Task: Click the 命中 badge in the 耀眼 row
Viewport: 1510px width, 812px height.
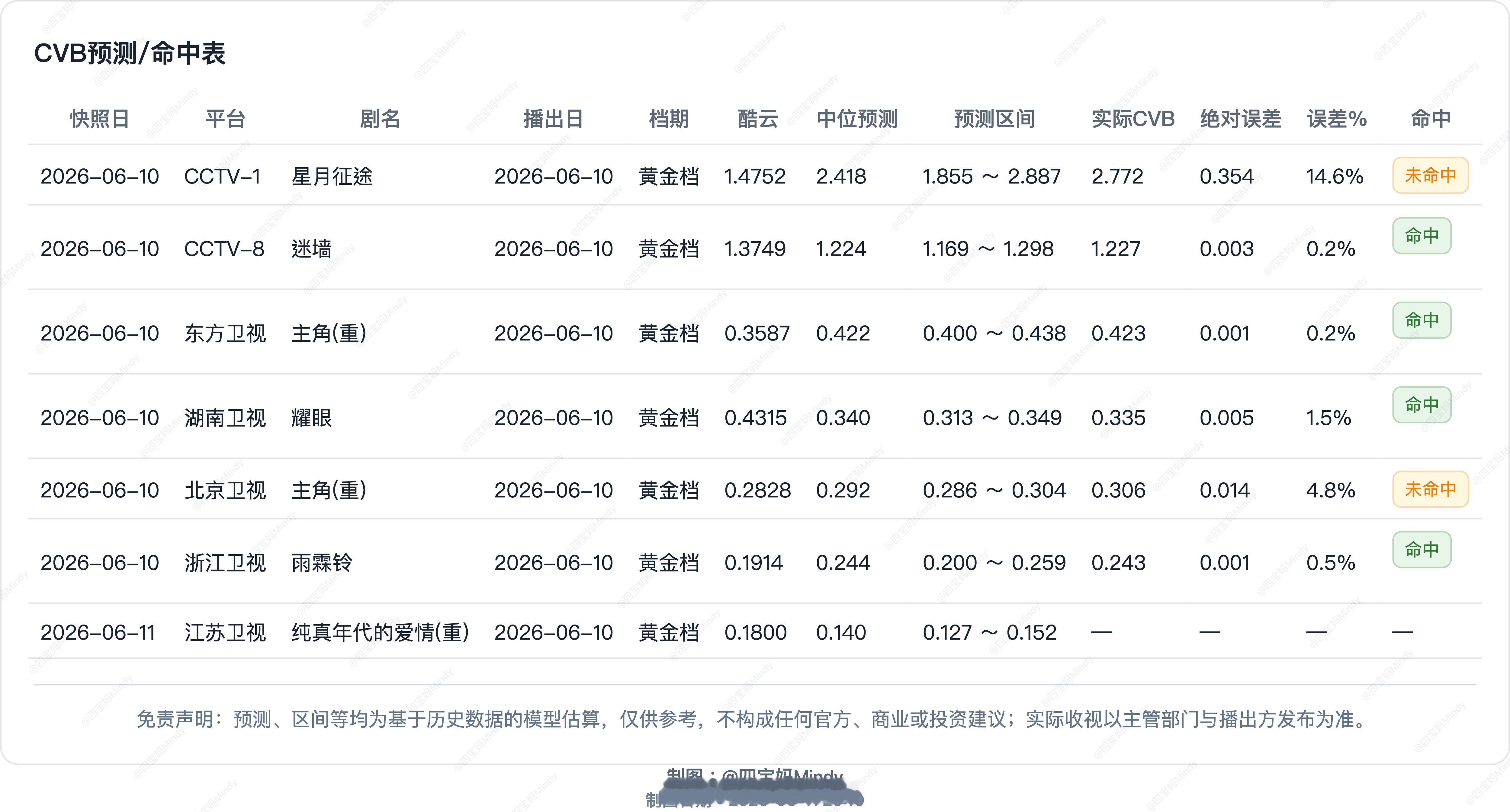Action: [1422, 404]
